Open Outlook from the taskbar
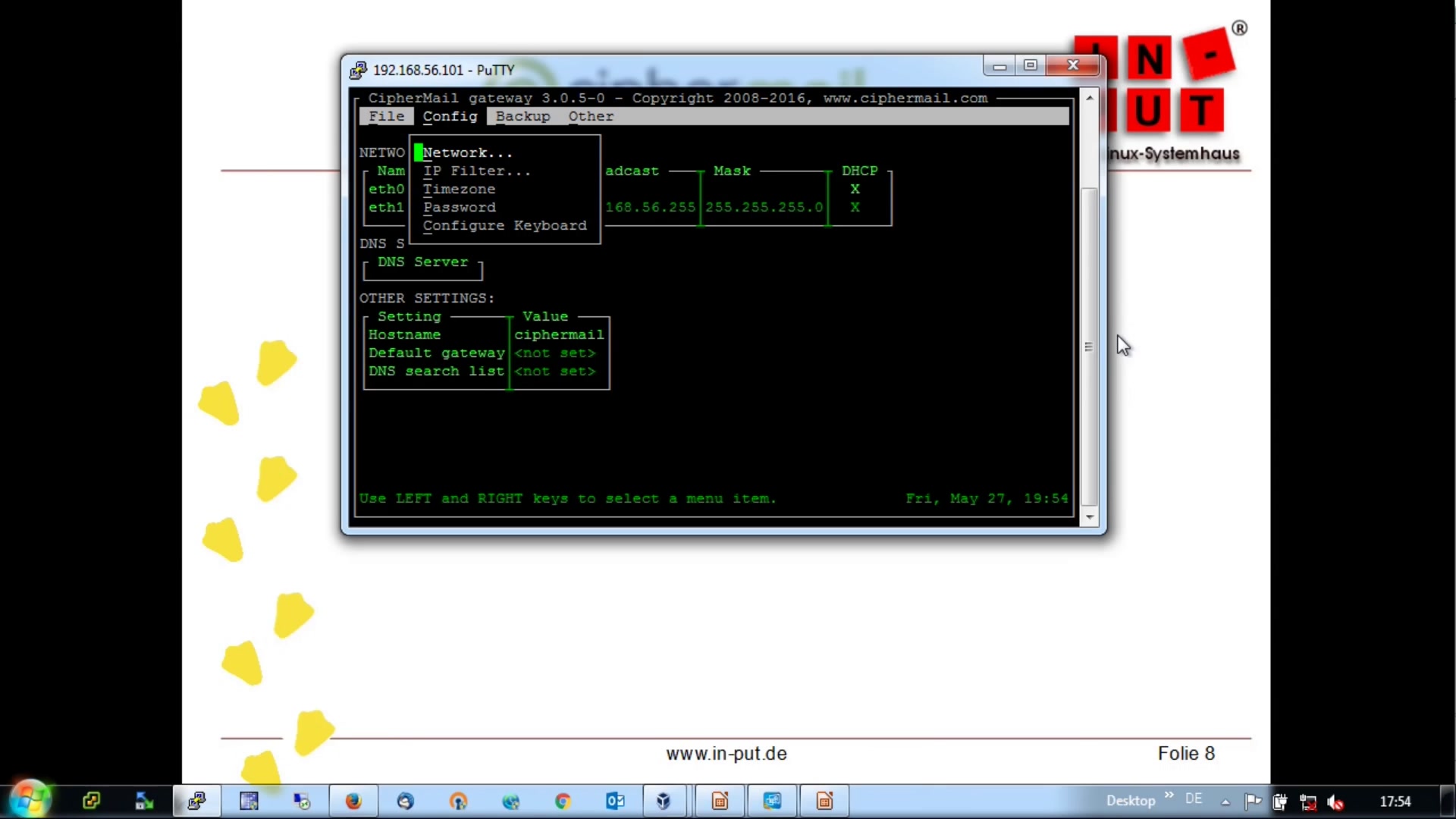 coord(615,801)
